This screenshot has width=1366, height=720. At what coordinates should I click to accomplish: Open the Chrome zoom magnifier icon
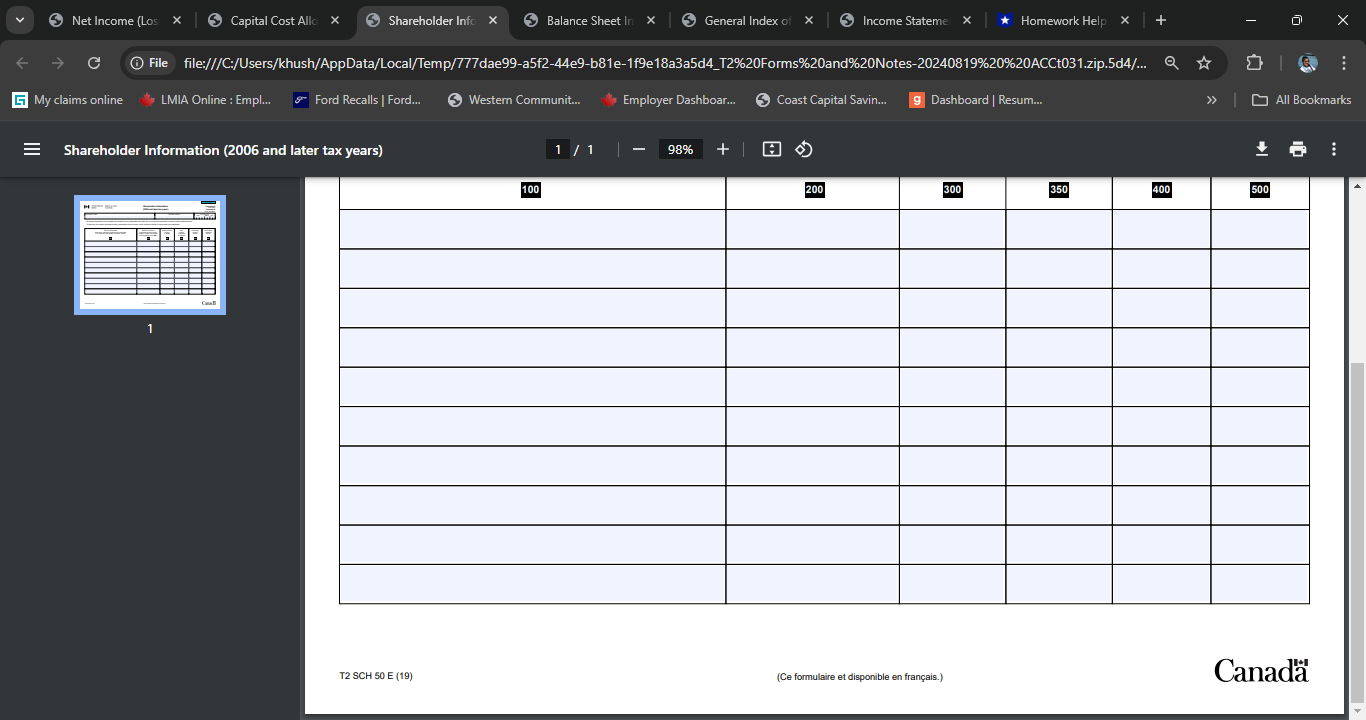1172,63
